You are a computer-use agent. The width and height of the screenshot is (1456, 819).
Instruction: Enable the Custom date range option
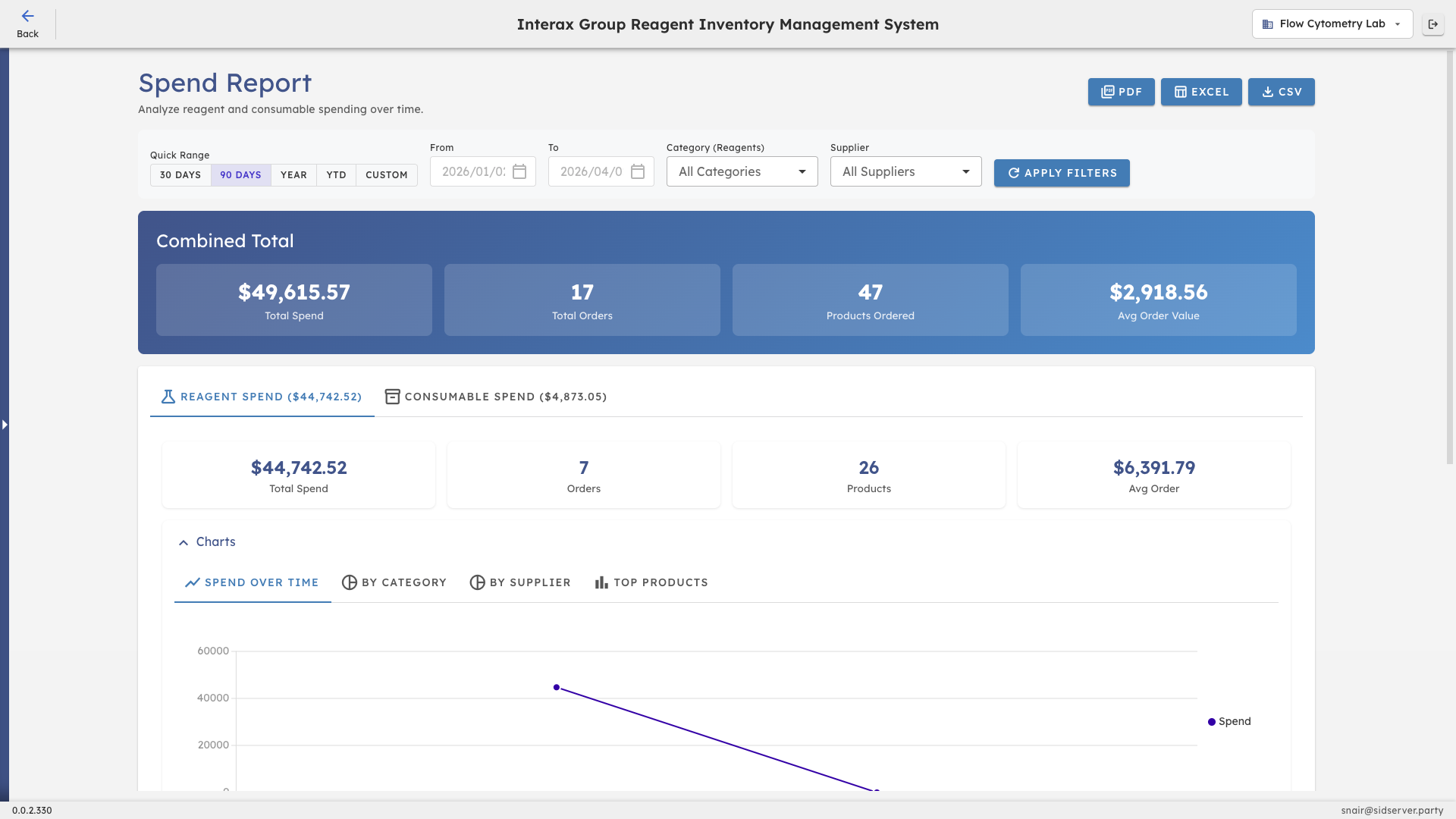pyautogui.click(x=386, y=174)
